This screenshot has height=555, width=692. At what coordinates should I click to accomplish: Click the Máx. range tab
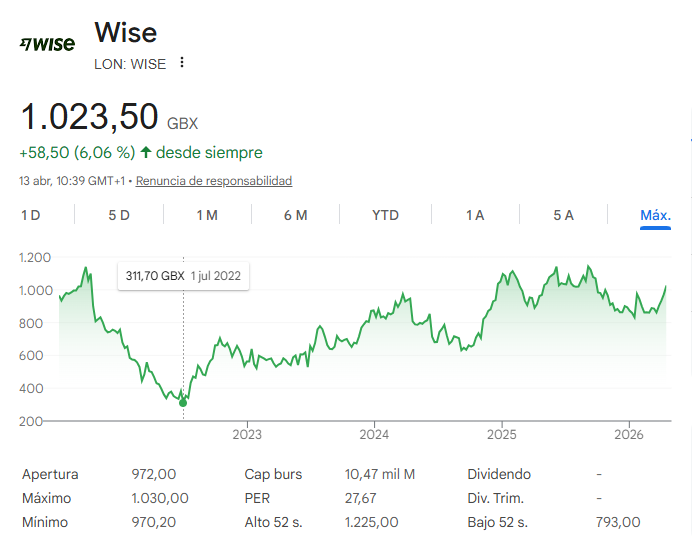pyautogui.click(x=655, y=215)
